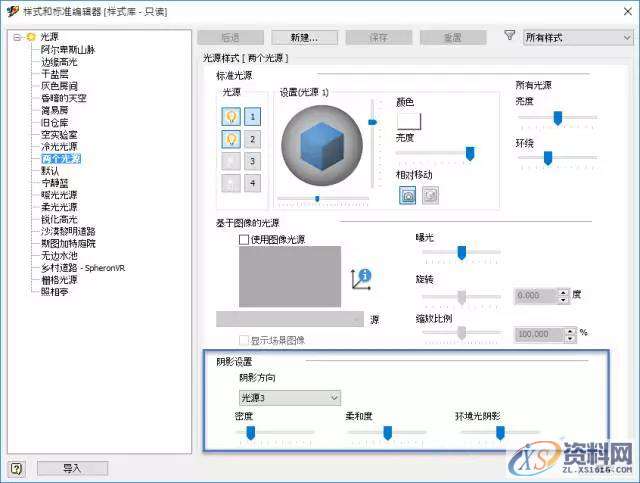Enable the 使用图像光源 checkbox

point(244,240)
